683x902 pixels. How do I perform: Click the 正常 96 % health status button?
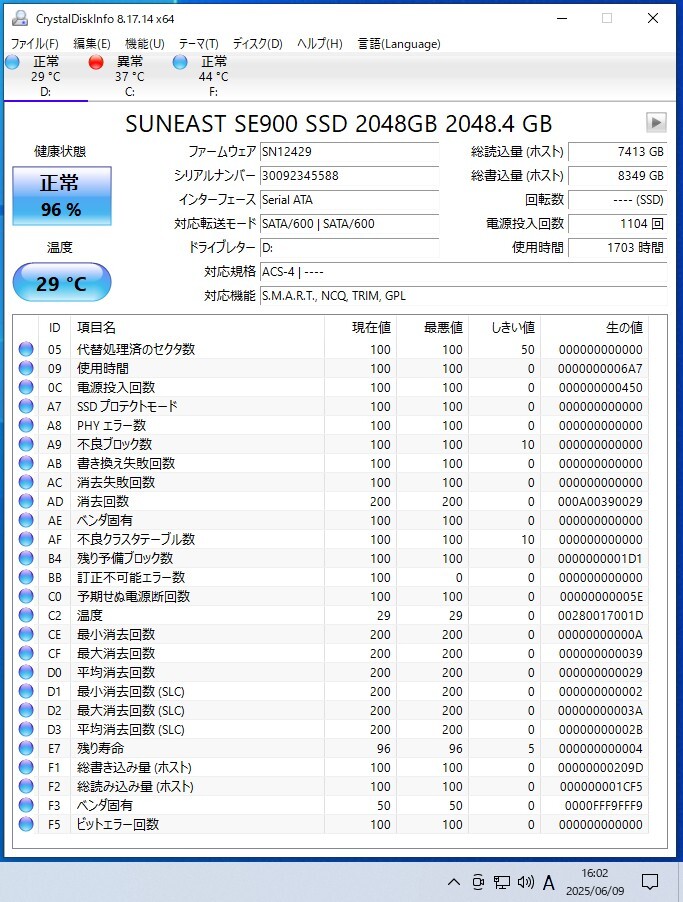coord(62,196)
